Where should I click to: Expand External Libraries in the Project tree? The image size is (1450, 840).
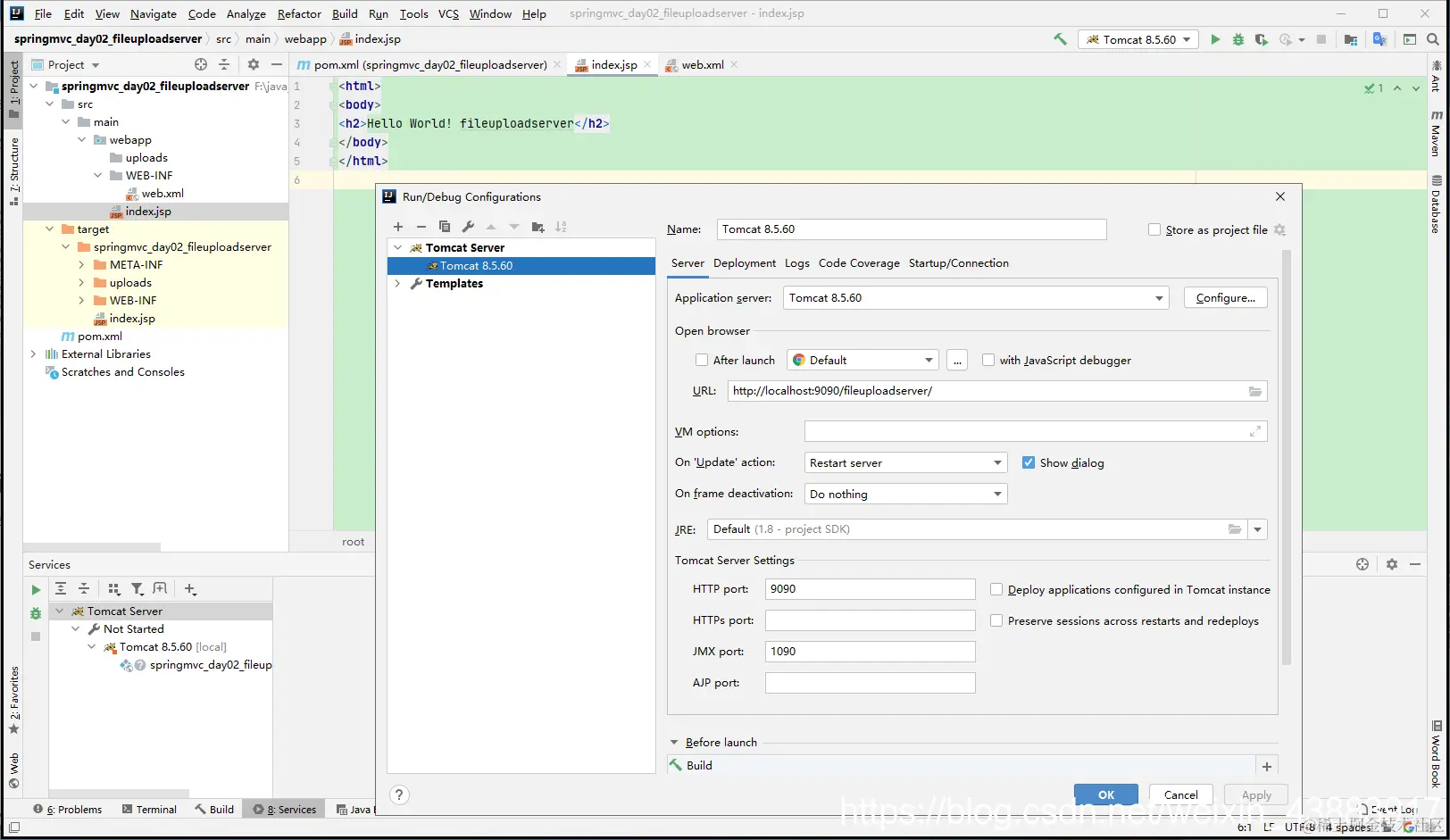(34, 354)
